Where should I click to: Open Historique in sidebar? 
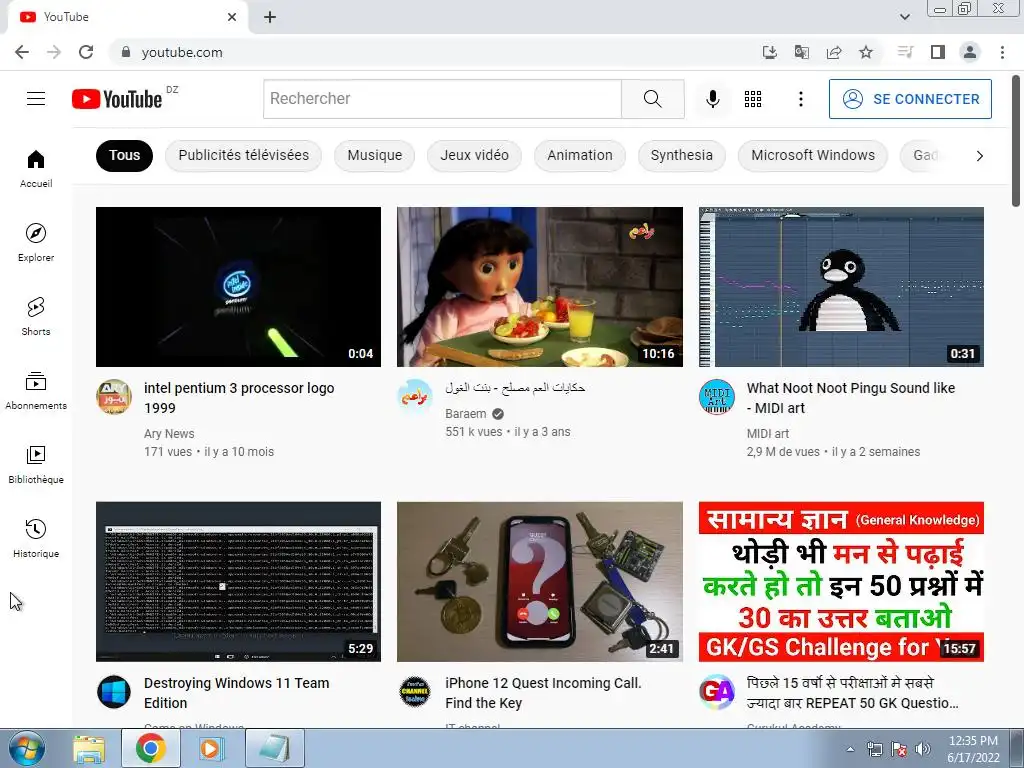(x=36, y=538)
